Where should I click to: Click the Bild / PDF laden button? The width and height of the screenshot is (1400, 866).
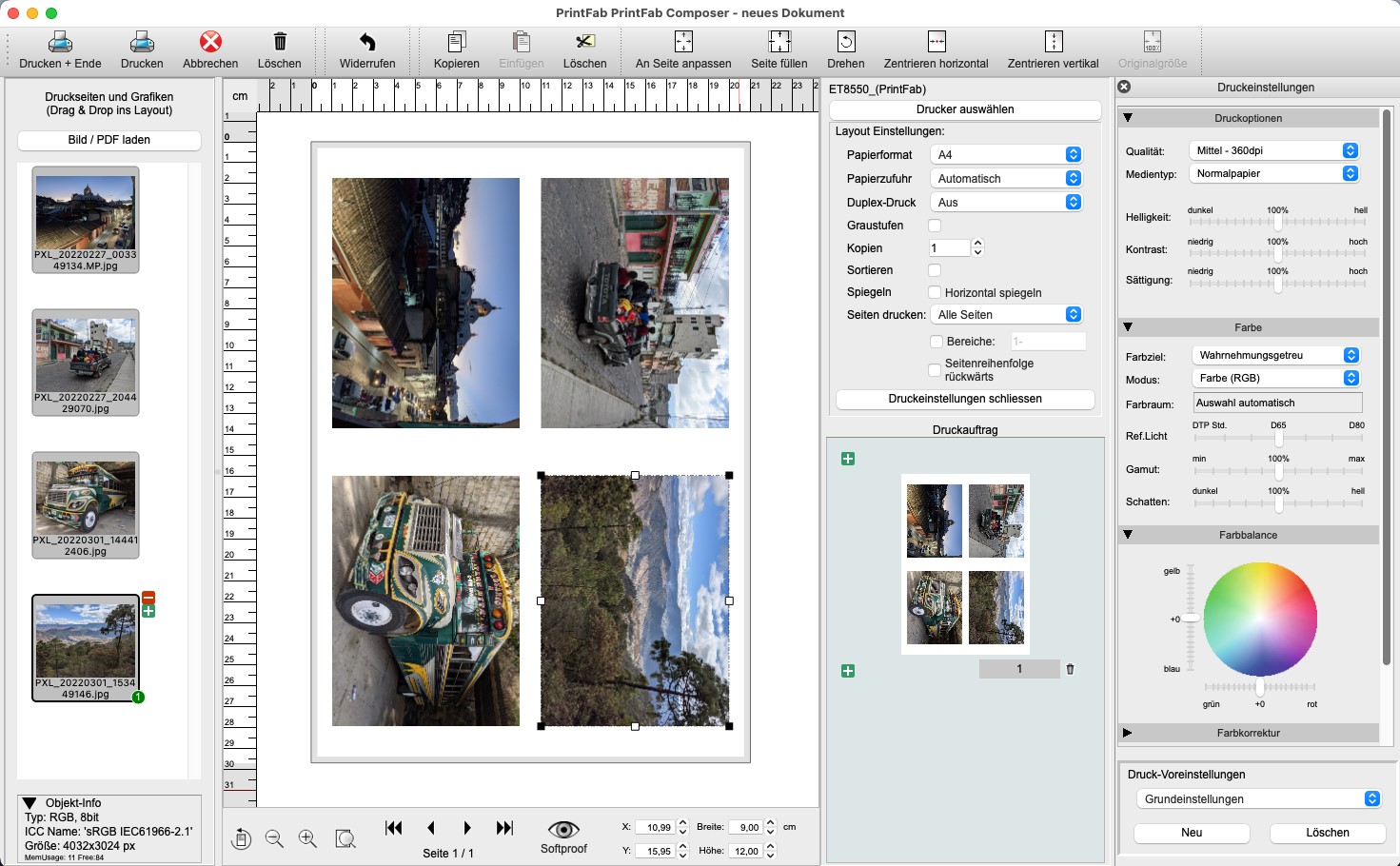(x=107, y=140)
